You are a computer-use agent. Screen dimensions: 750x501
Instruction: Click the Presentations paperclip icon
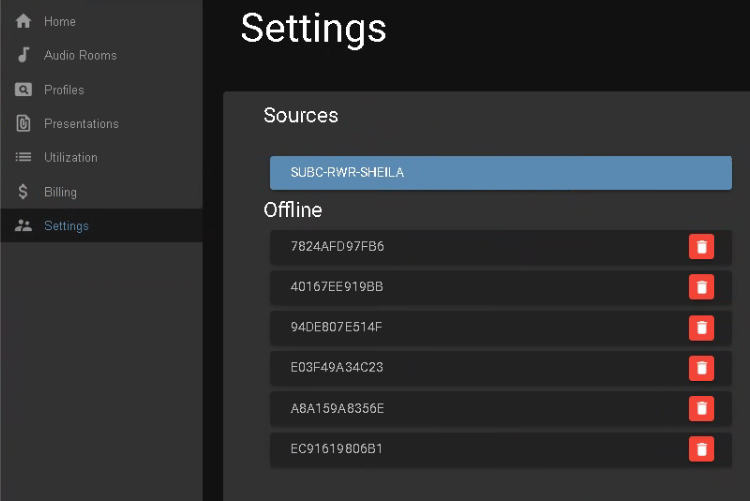coord(23,124)
